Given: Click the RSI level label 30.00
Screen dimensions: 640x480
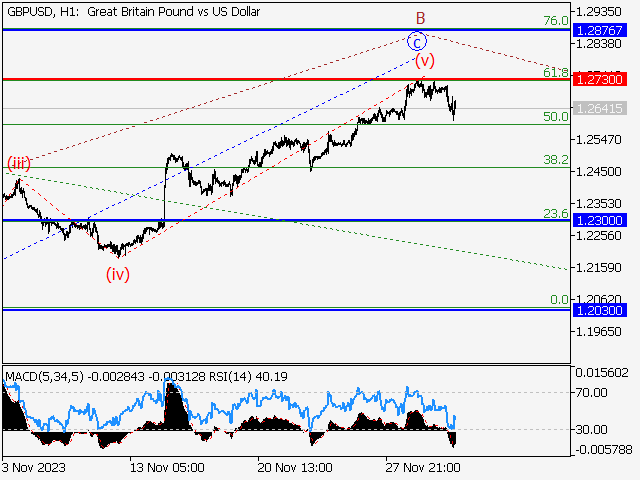Looking at the screenshot, I should click(591, 429).
